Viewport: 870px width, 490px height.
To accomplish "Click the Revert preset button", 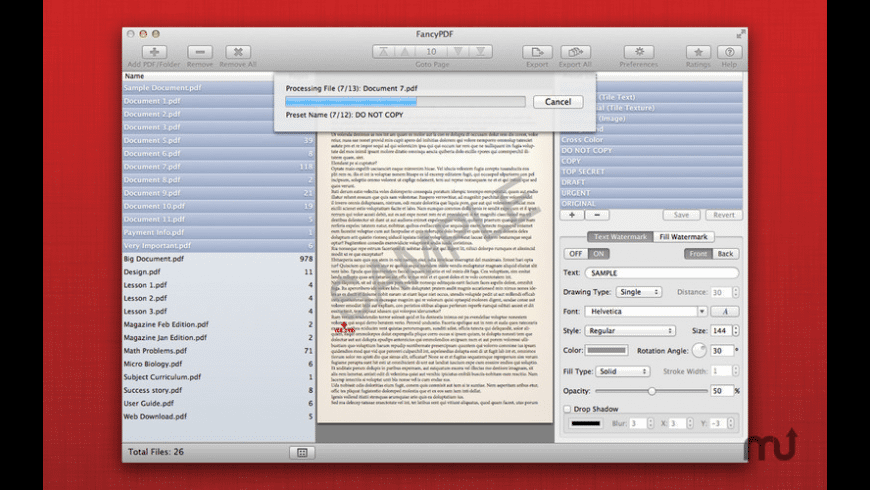I will pos(724,215).
